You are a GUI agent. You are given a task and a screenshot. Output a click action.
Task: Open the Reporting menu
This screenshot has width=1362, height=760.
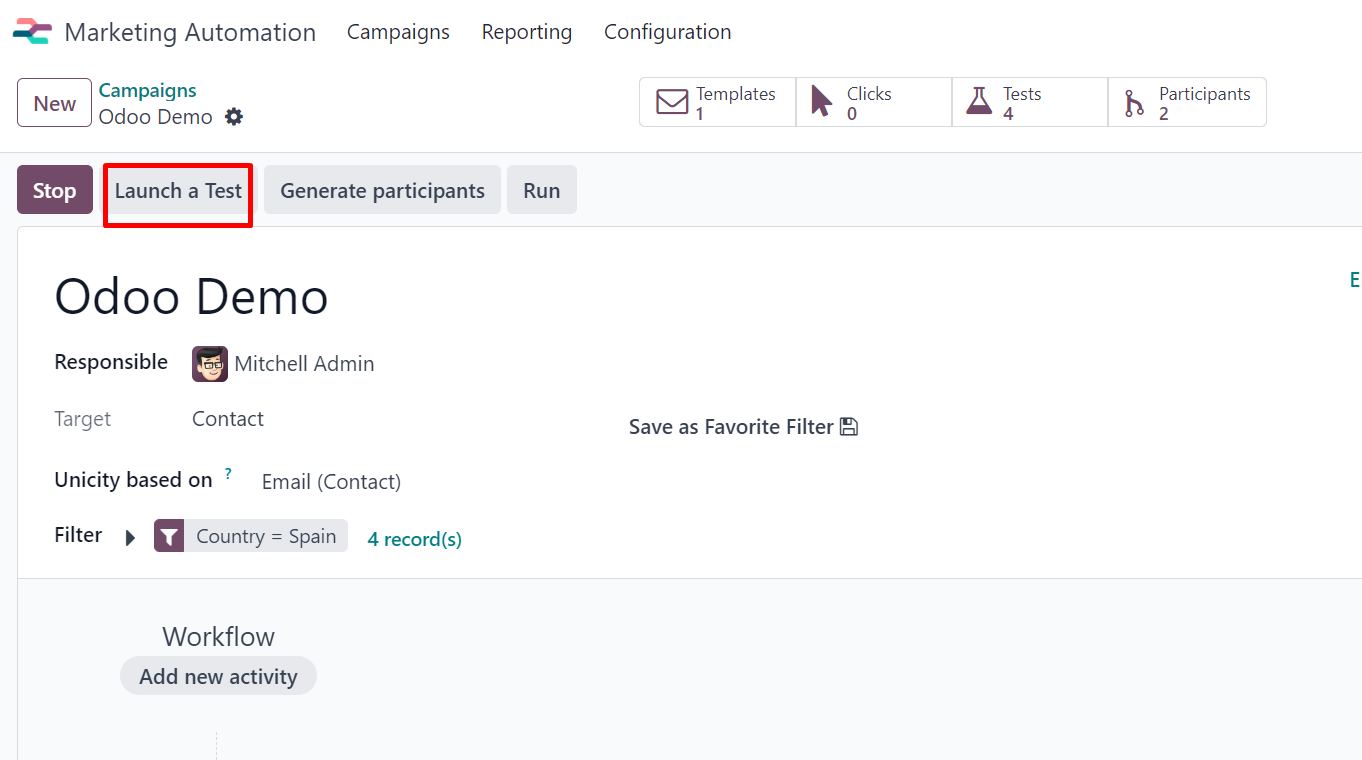click(x=527, y=32)
